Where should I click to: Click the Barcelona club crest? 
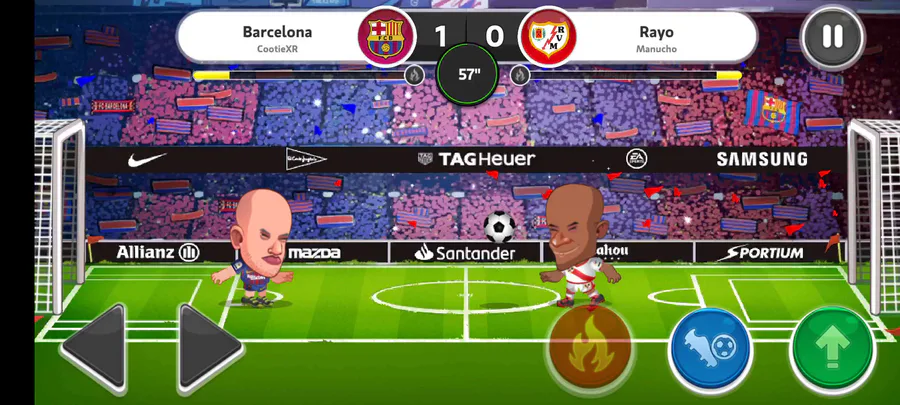tap(385, 37)
